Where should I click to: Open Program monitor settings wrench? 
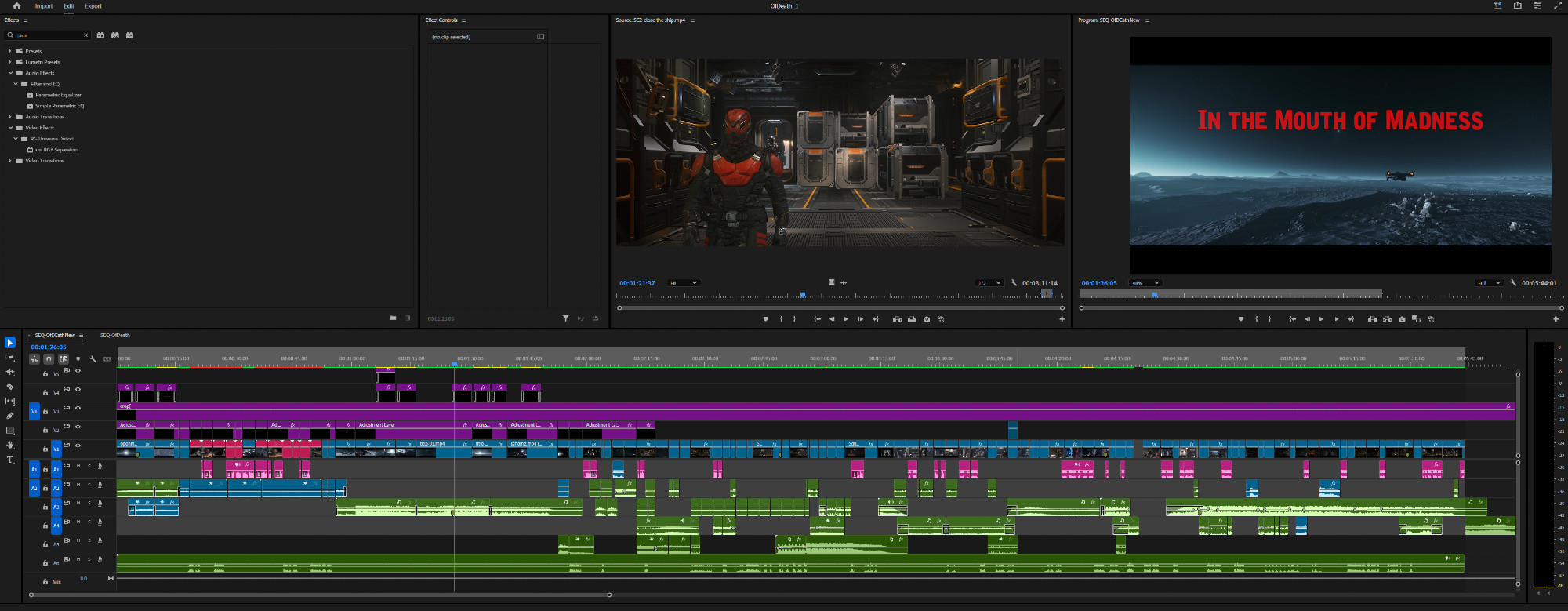(1512, 283)
